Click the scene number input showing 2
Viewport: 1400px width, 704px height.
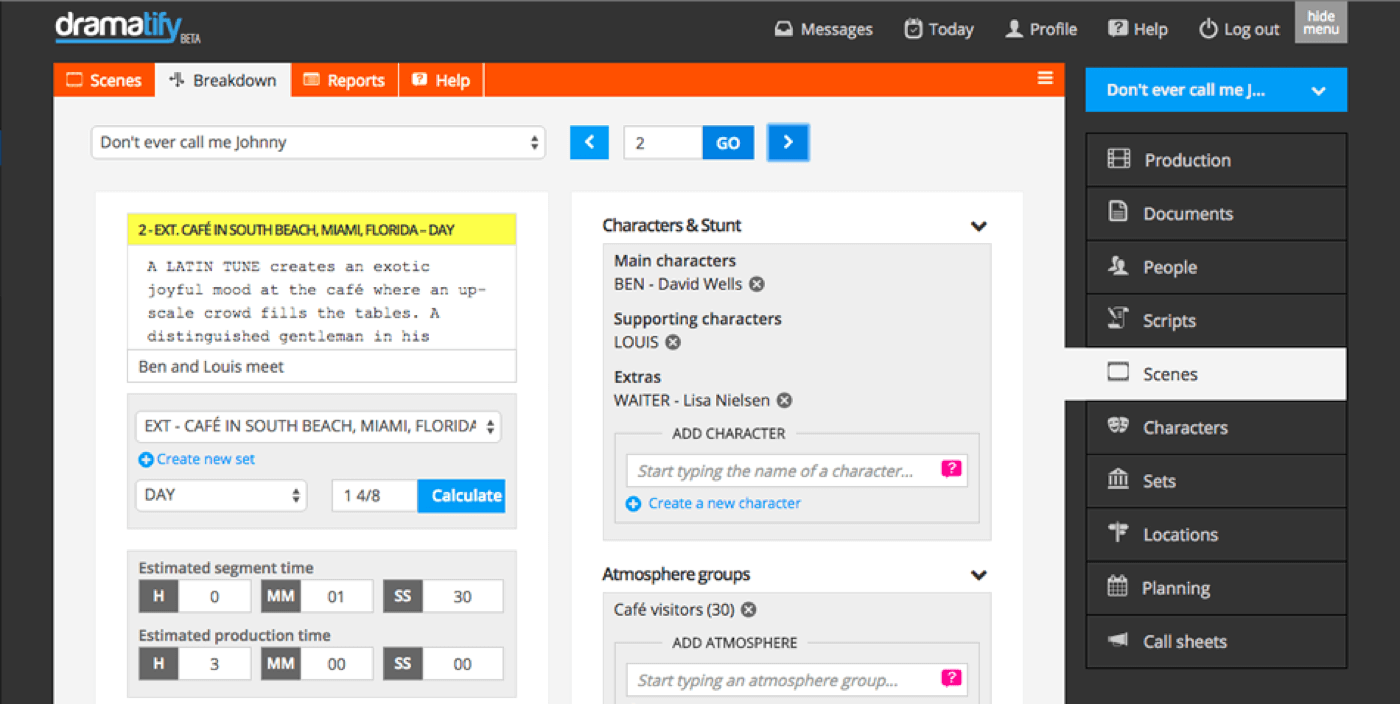[662, 142]
